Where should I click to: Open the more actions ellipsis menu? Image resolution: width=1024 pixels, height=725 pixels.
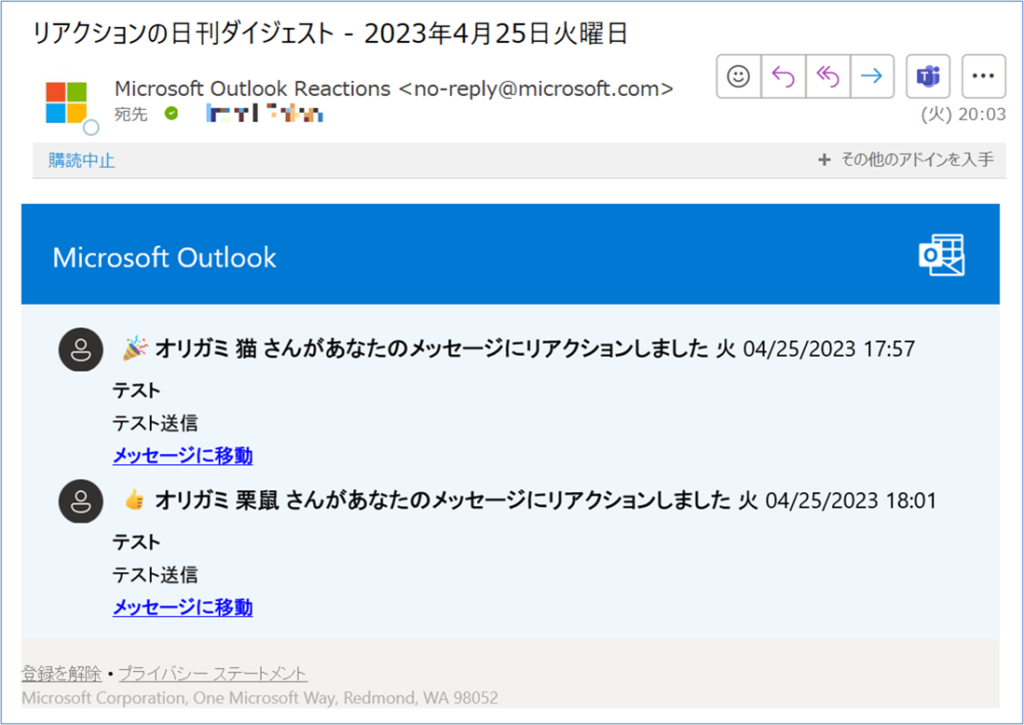[983, 77]
